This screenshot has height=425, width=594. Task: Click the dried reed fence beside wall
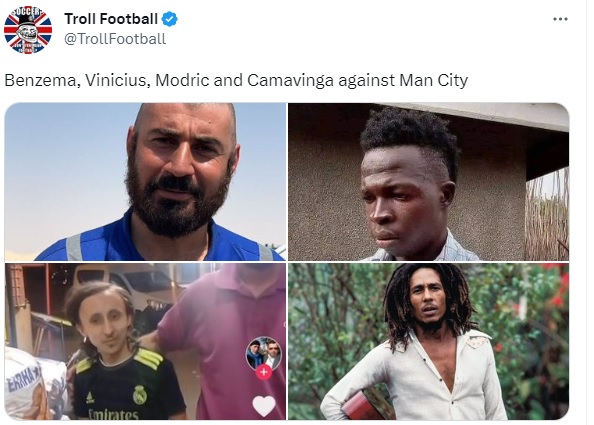click(x=547, y=214)
